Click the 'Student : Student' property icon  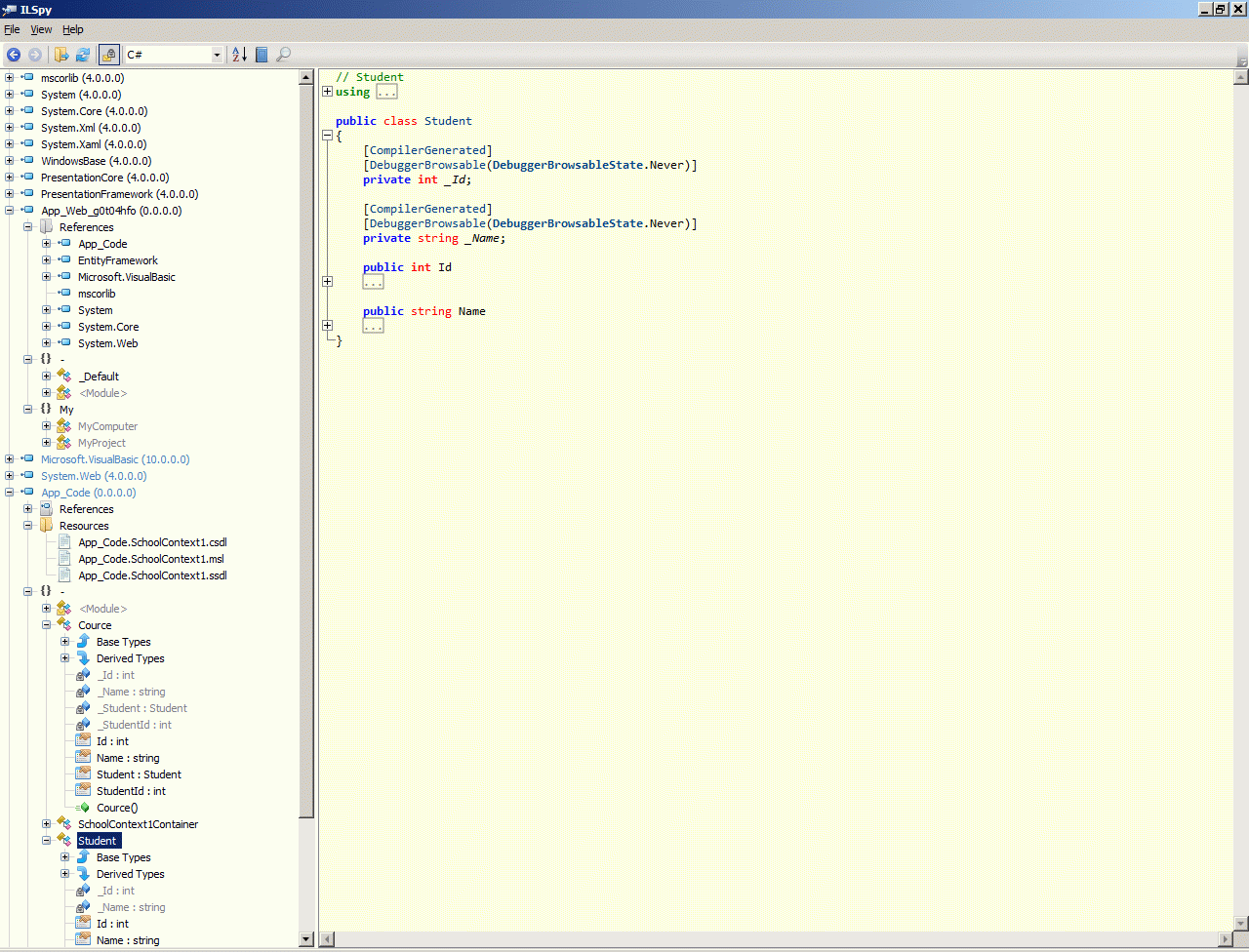click(x=83, y=774)
